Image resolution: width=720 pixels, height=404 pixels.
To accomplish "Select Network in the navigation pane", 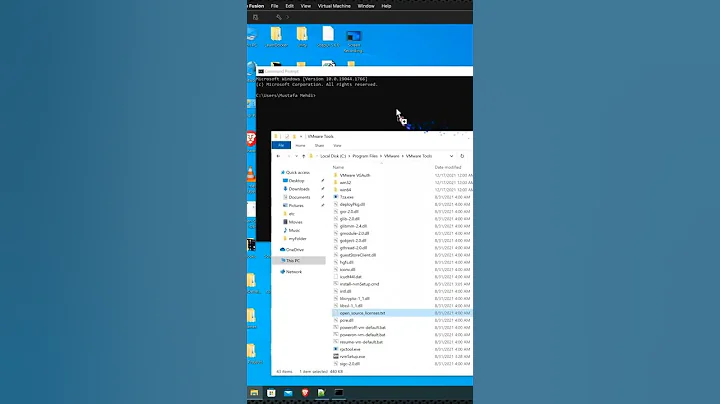I will point(294,272).
